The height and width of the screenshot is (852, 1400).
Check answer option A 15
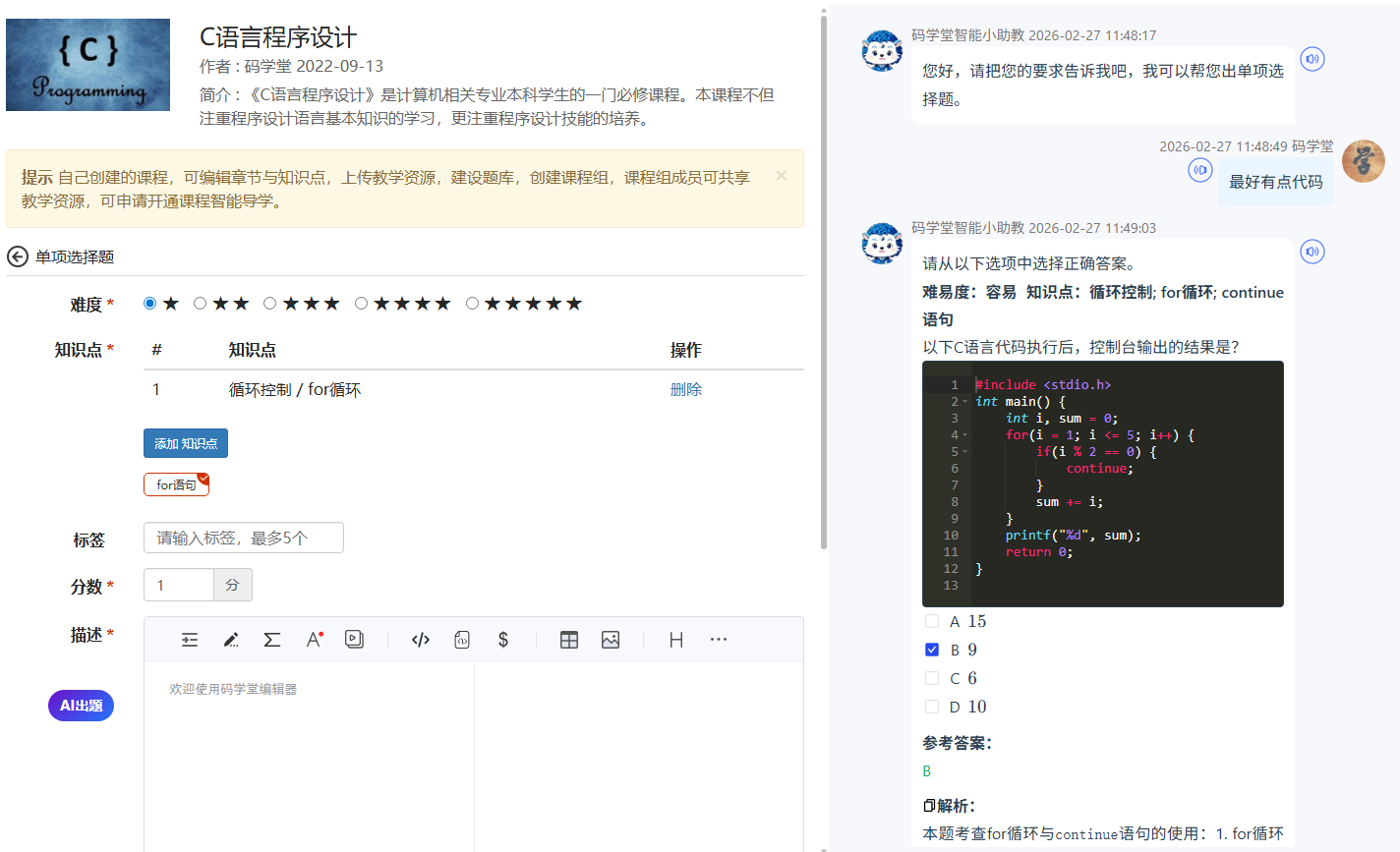[x=932, y=621]
